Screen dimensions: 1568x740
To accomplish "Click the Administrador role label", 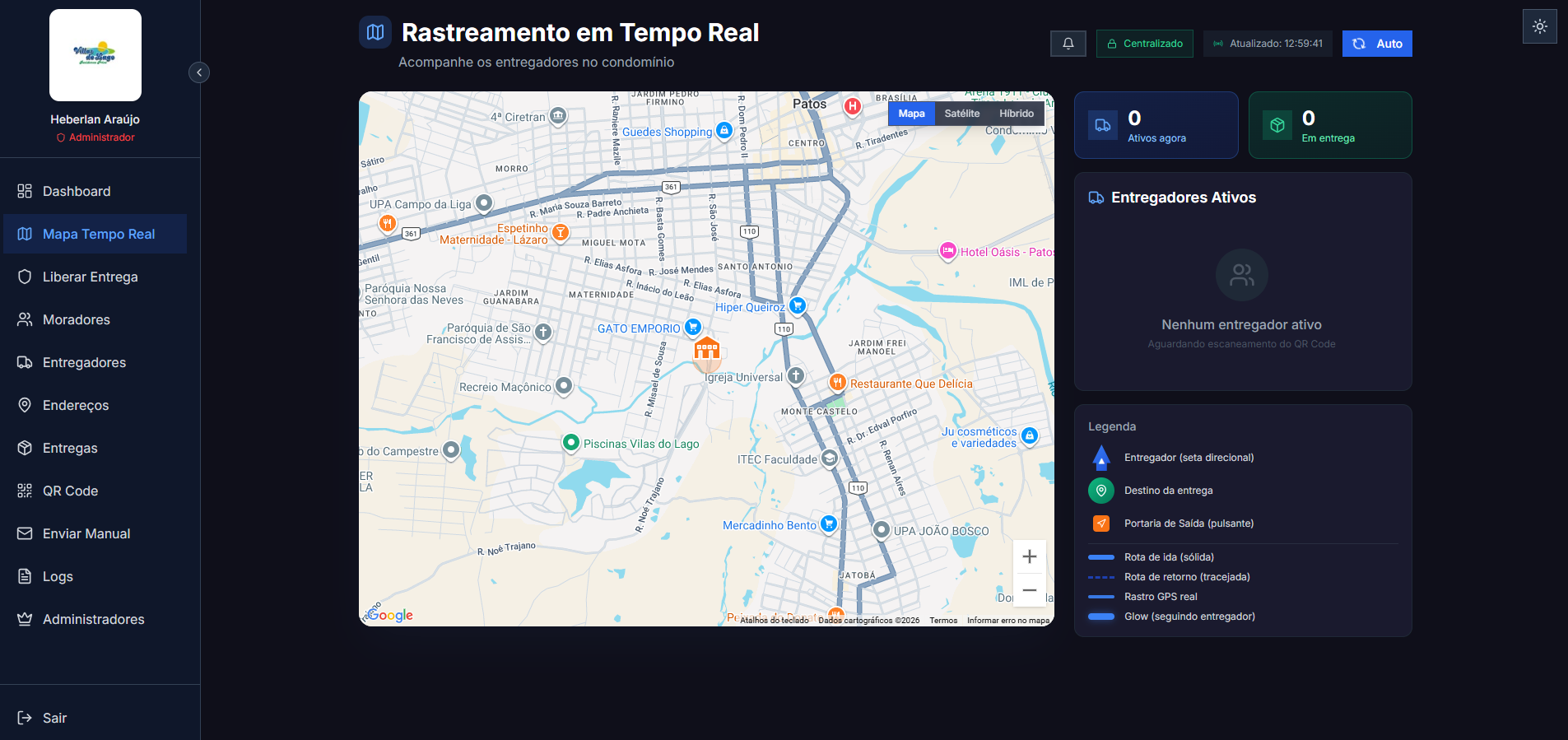I will [95, 137].
